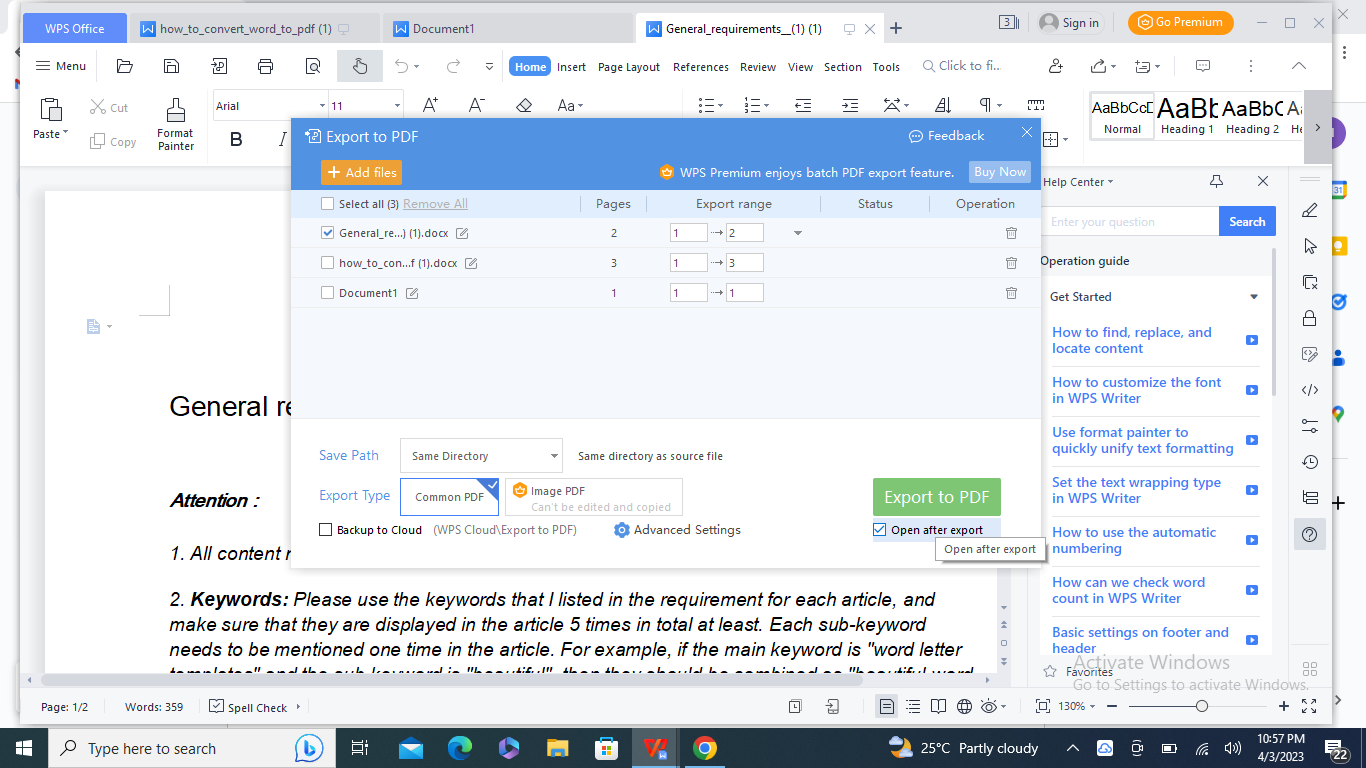
Task: Uncheck the General_re...(1).docx file checkbox
Action: 327,233
